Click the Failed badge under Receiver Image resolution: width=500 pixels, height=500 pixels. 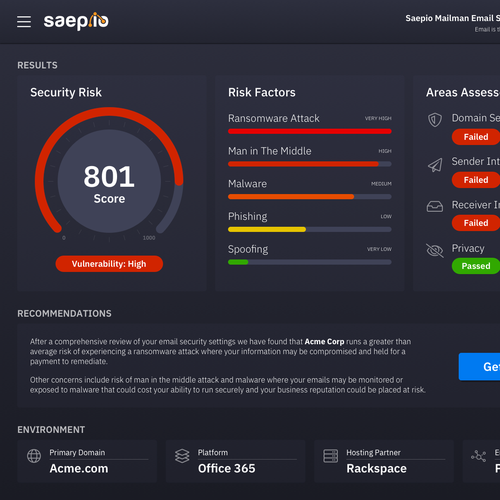tap(476, 223)
